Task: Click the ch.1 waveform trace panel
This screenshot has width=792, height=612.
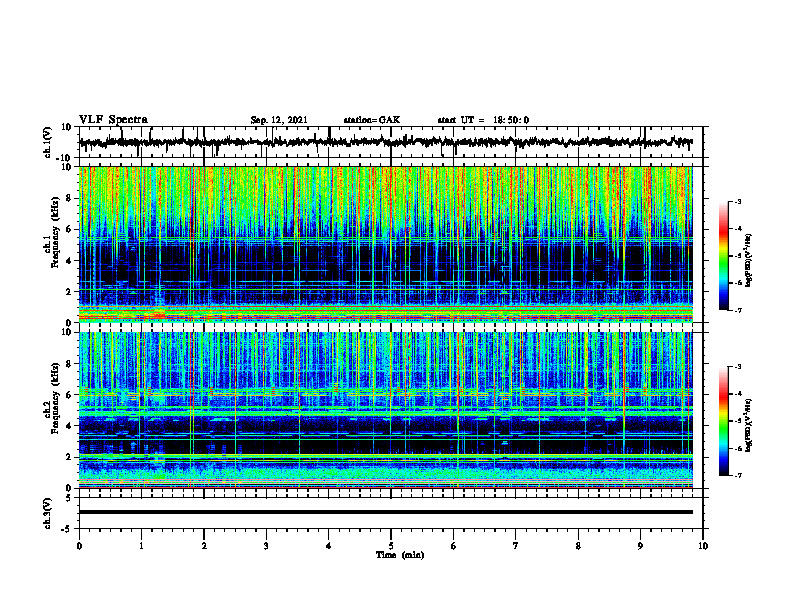Action: click(x=391, y=142)
